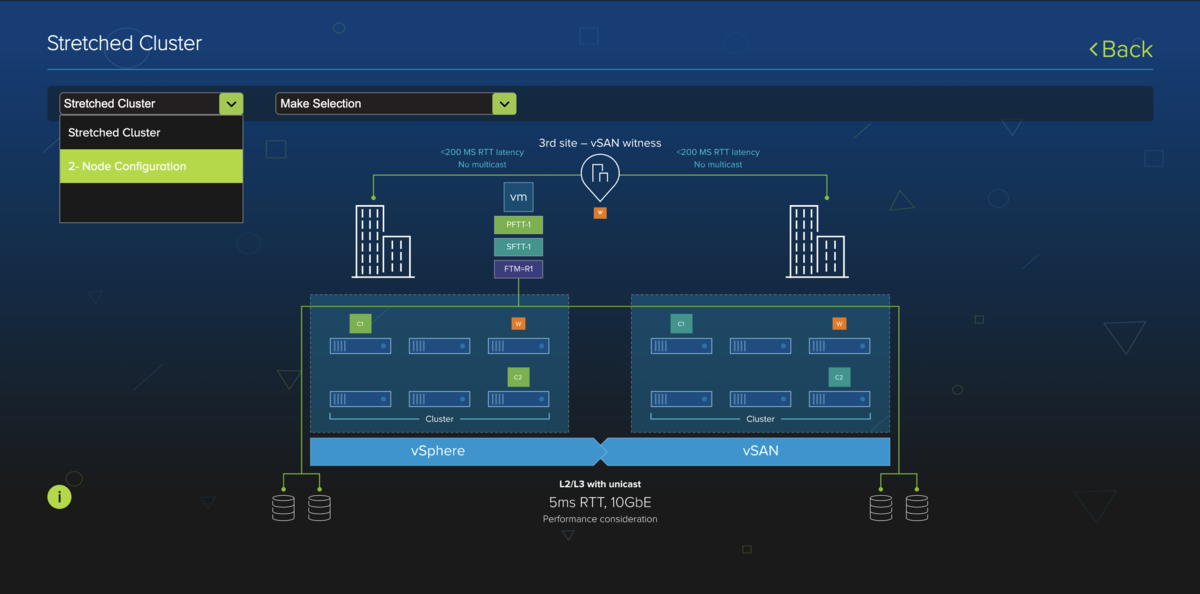
Task: Open the Stretched Cluster dropdown field
Action: point(151,103)
